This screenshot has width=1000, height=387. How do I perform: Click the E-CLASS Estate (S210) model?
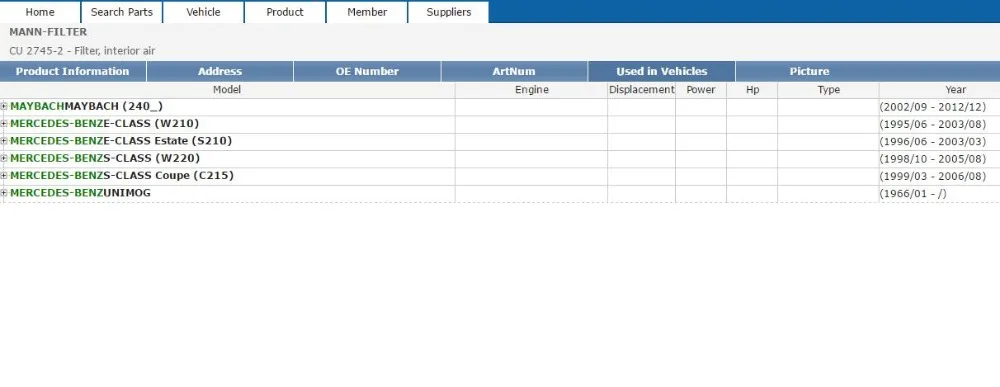(x=121, y=141)
